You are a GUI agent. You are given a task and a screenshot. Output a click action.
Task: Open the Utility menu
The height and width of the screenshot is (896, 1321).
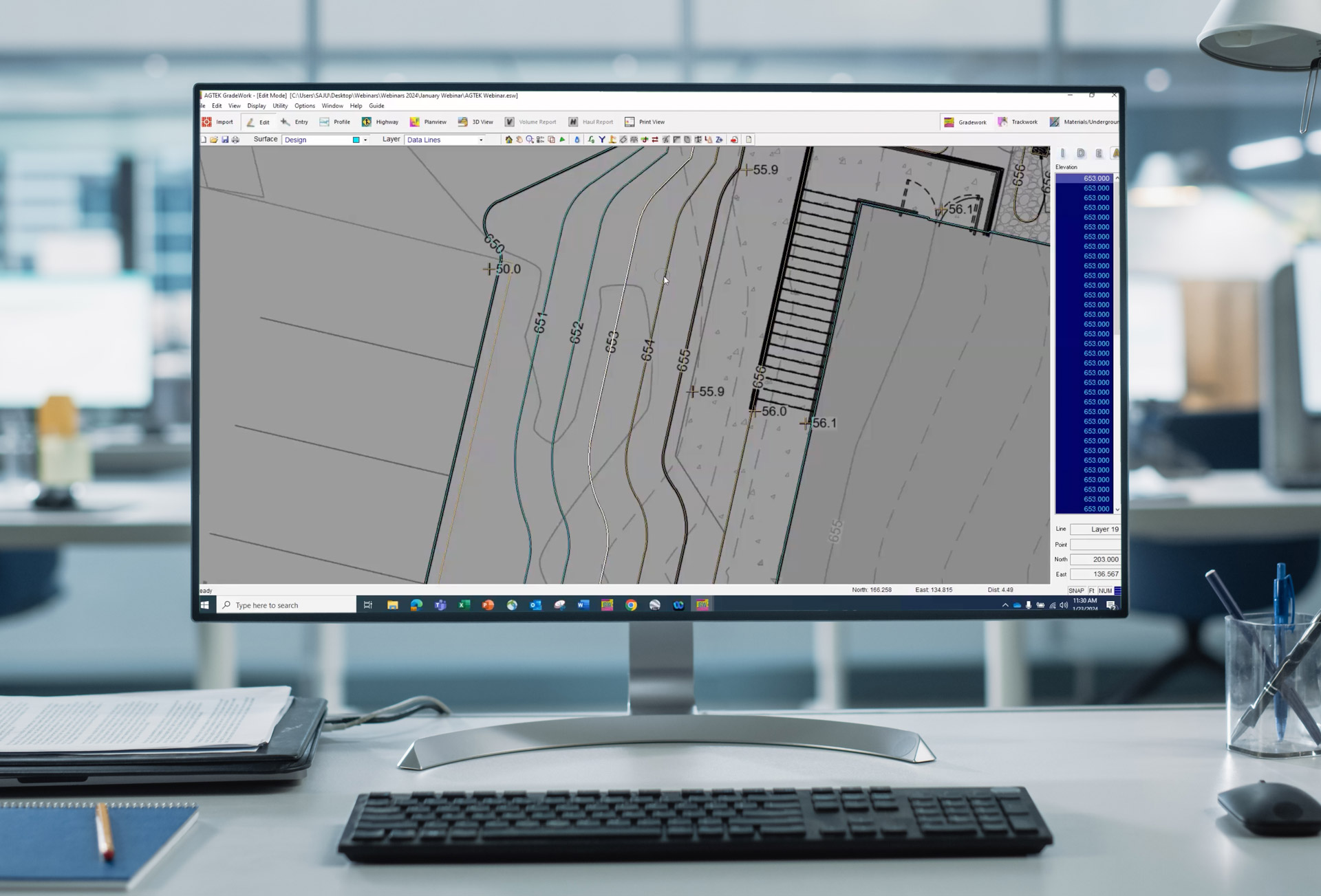tap(280, 106)
